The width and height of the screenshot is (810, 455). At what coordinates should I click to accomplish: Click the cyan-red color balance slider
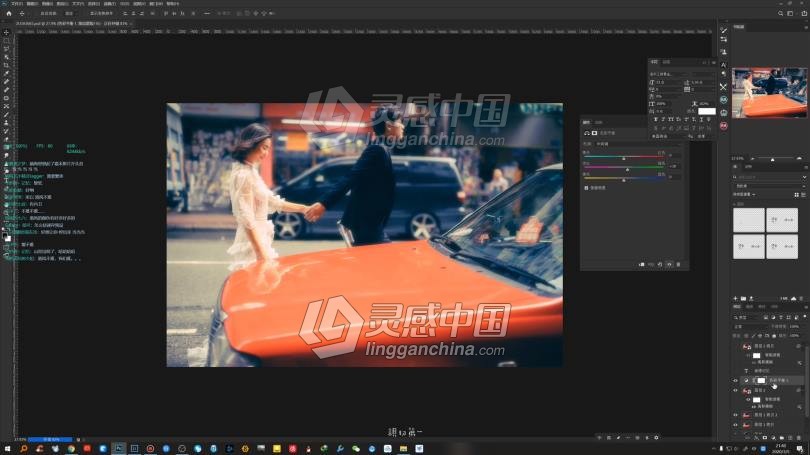pyautogui.click(x=624, y=156)
